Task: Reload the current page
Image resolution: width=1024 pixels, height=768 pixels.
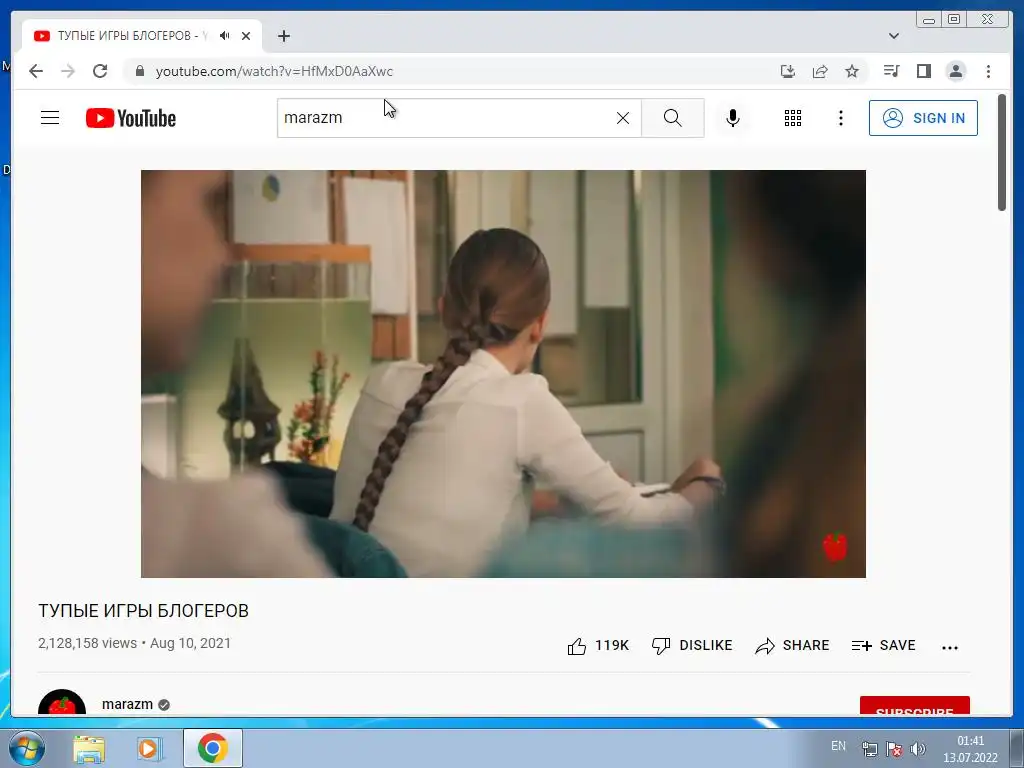Action: pos(100,71)
